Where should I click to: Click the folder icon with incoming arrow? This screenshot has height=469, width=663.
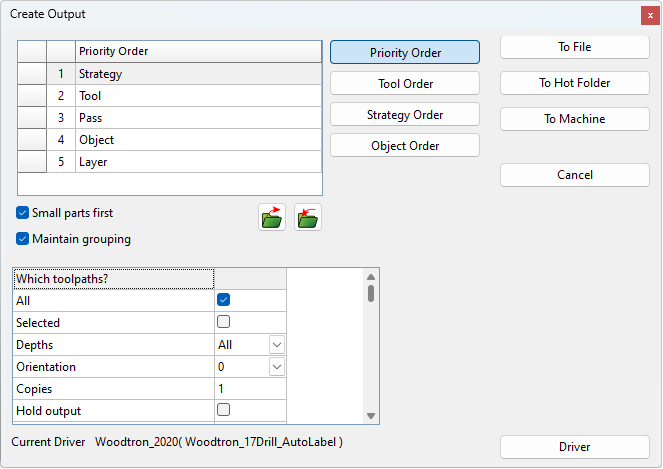coord(307,217)
